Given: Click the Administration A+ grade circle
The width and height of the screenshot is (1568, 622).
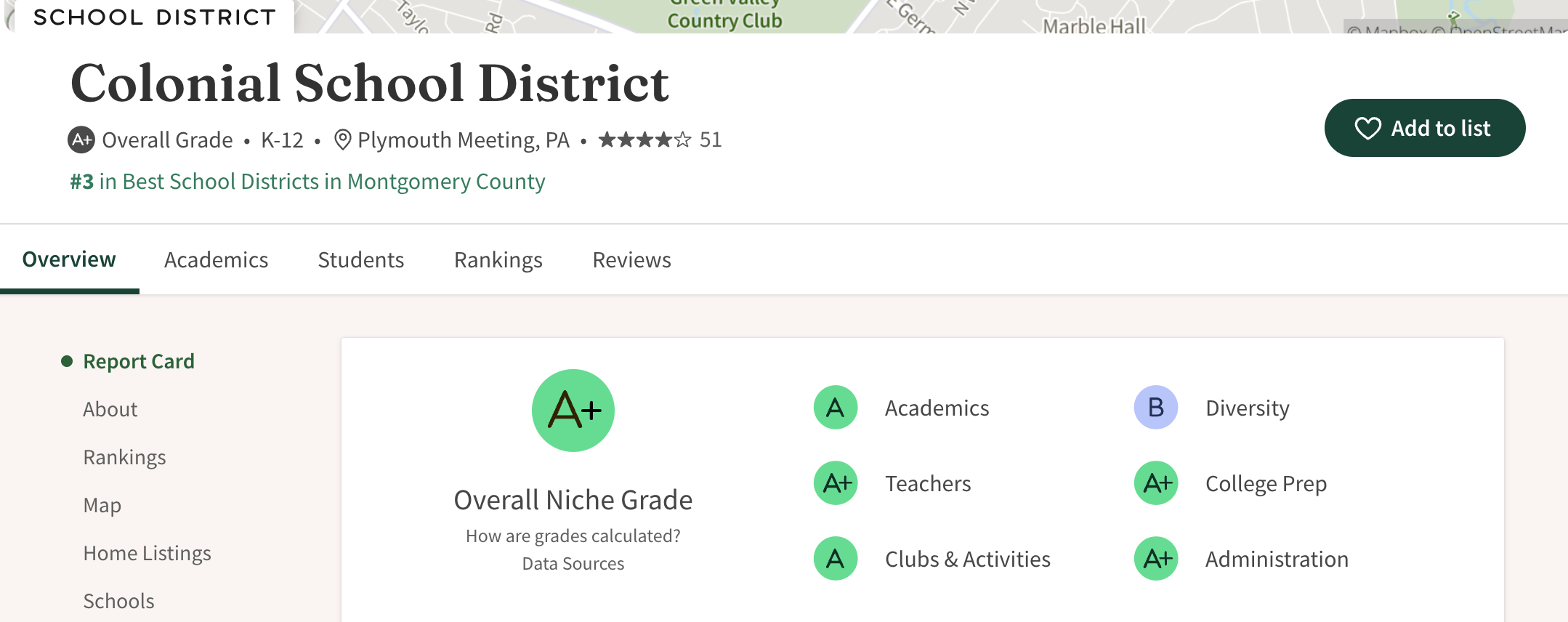Looking at the screenshot, I should (x=1155, y=559).
